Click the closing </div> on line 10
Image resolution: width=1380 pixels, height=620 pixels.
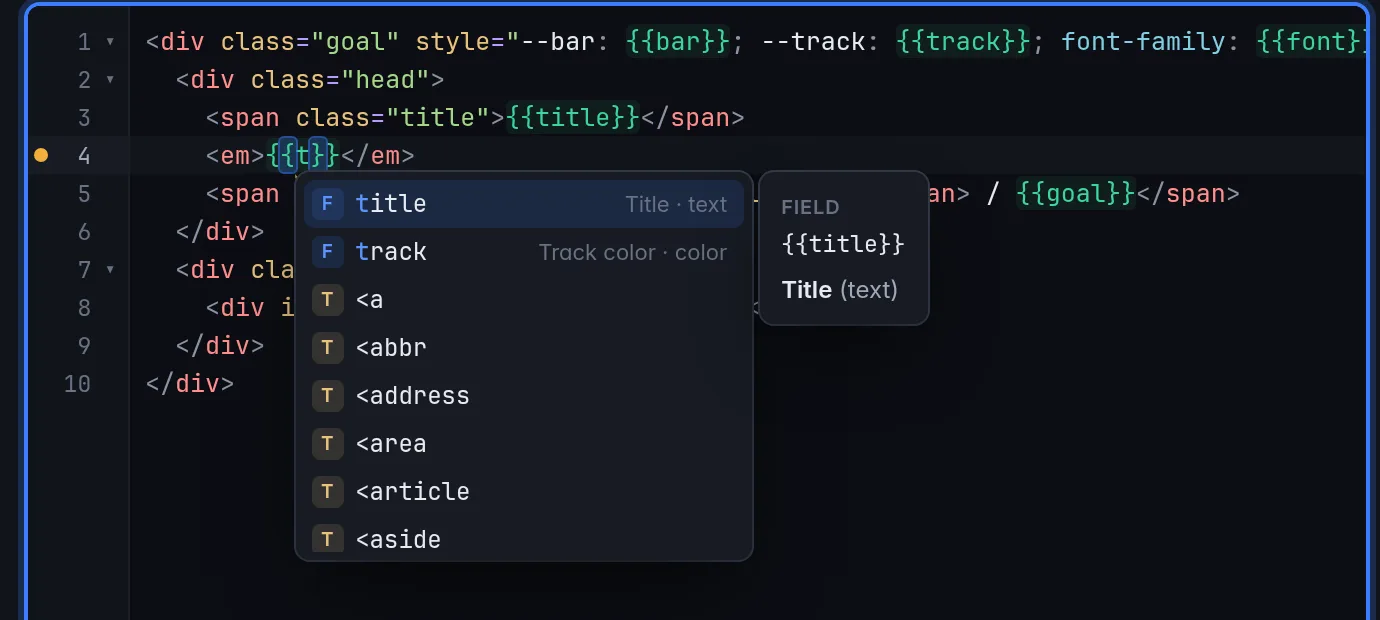pyautogui.click(x=190, y=384)
